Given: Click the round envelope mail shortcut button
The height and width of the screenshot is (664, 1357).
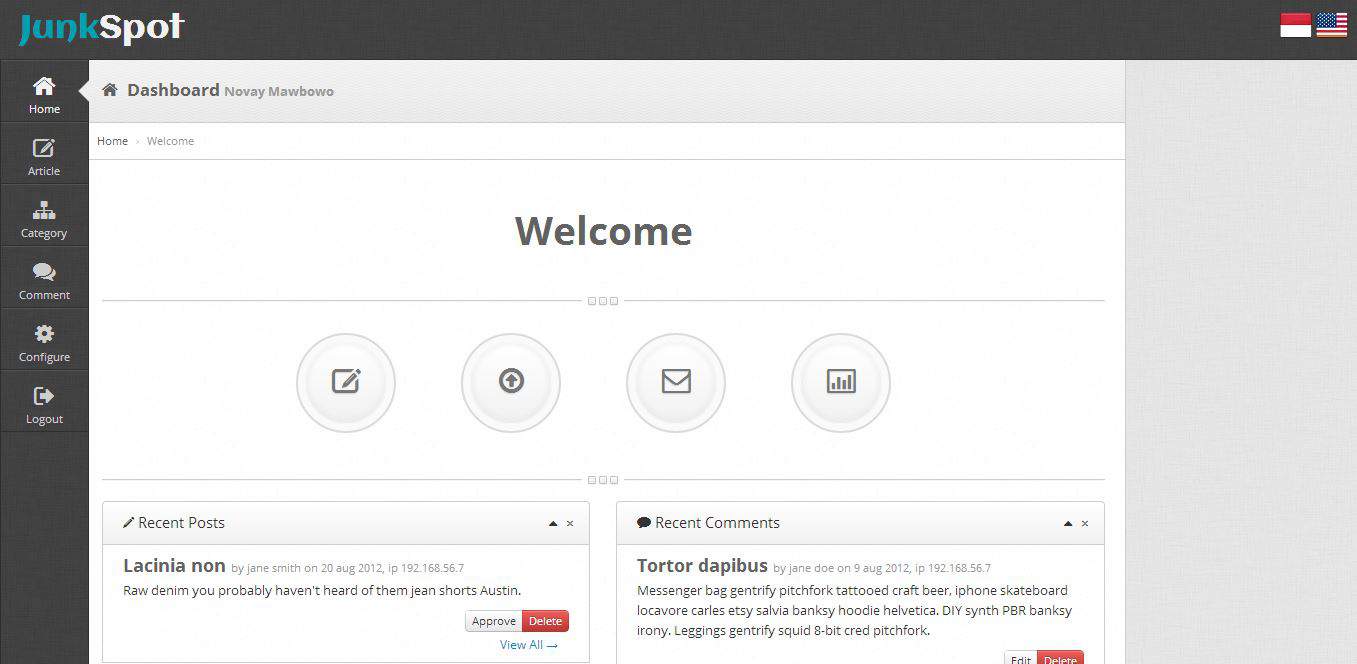Looking at the screenshot, I should (x=676, y=382).
